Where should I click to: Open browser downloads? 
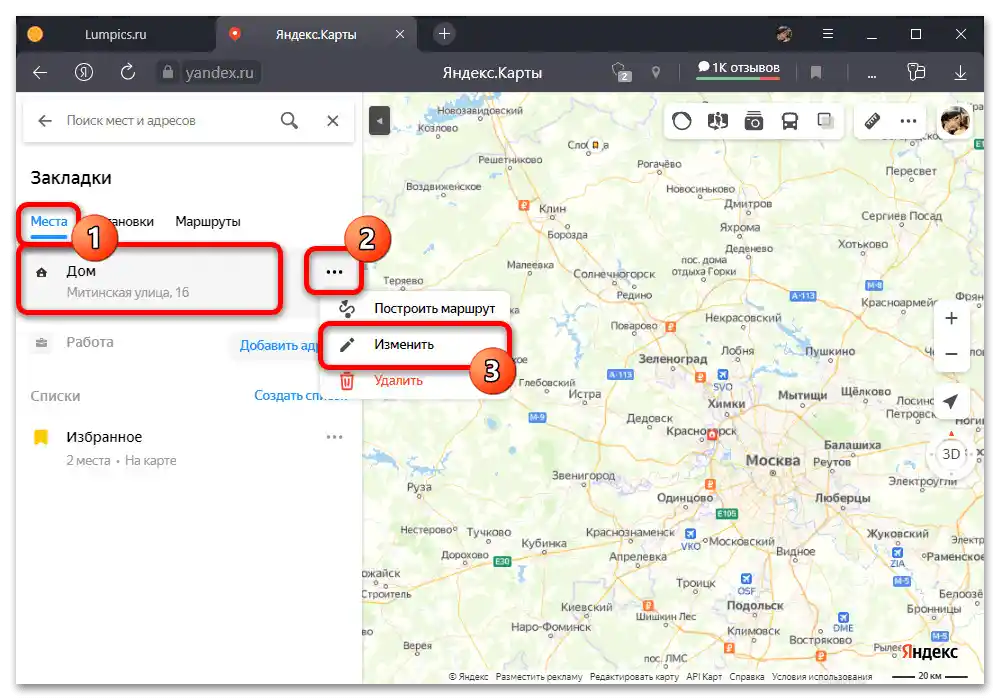tap(960, 73)
